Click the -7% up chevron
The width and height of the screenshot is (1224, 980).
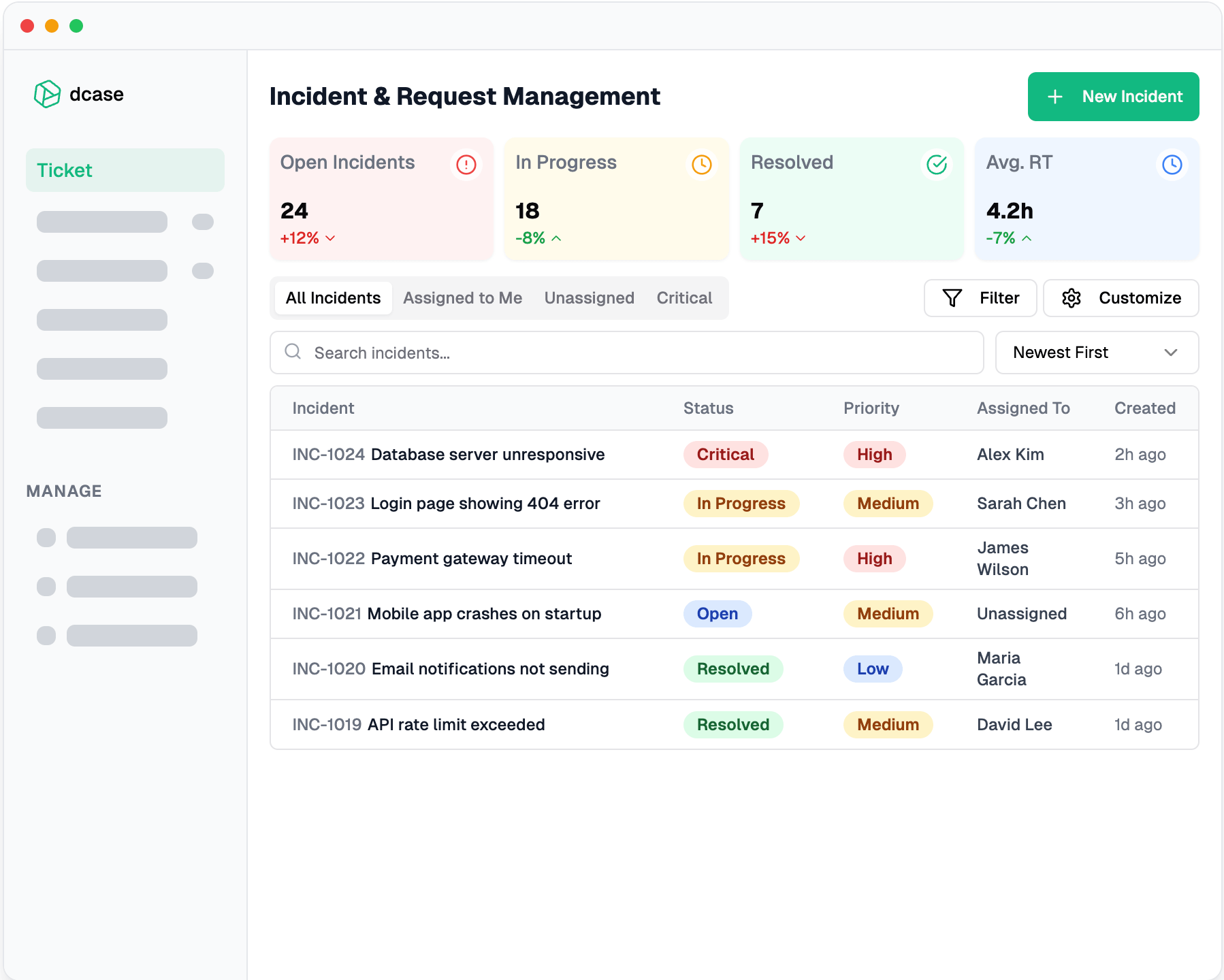1027,238
